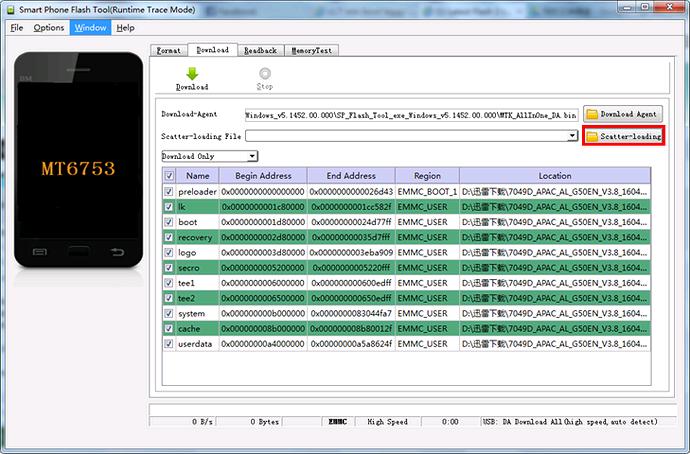
Task: Uncheck the preloader partition checkbox
Action: tap(169, 192)
